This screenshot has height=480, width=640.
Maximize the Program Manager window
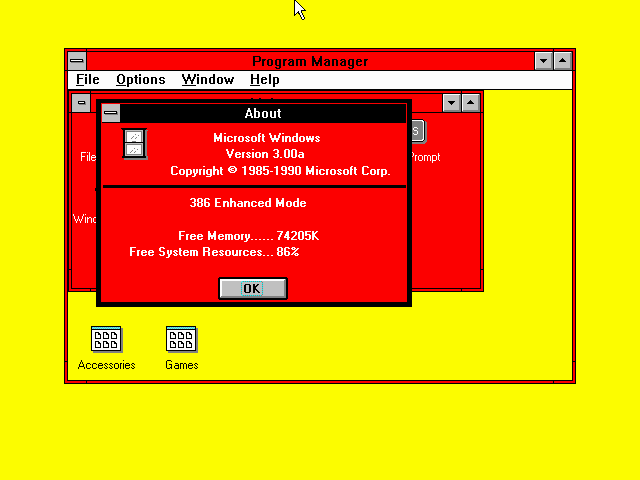click(562, 61)
